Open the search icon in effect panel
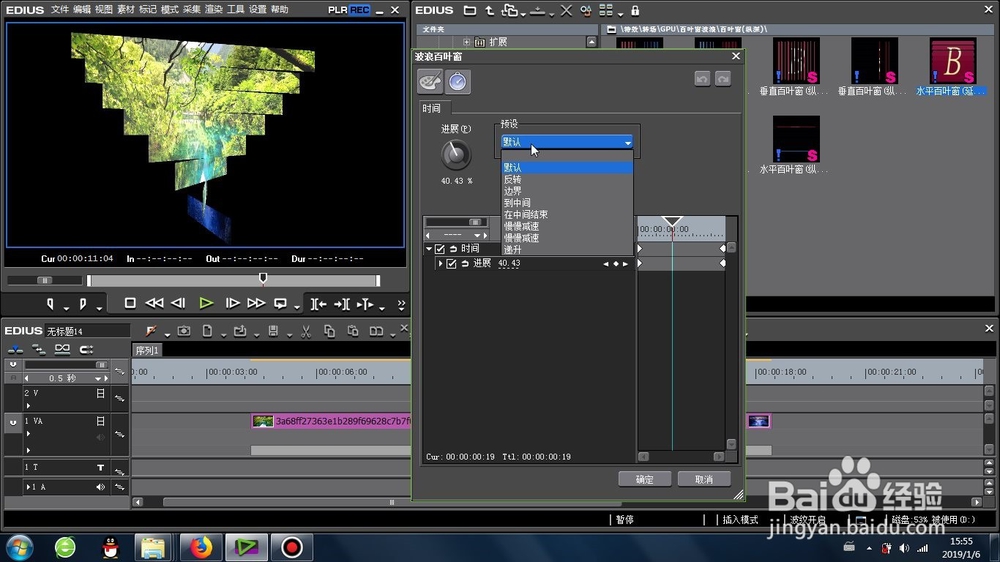 pyautogui.click(x=585, y=10)
